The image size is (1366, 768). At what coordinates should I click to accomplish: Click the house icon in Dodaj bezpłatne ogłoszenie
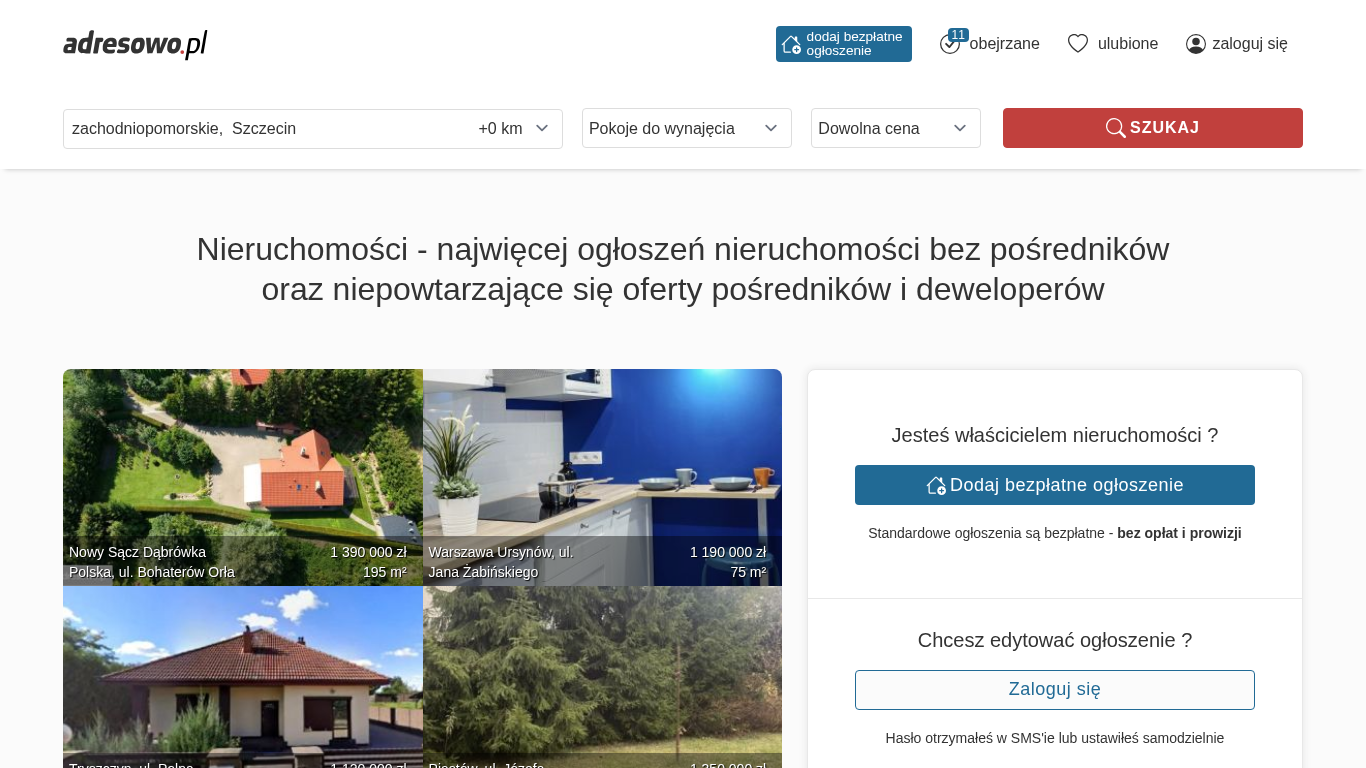[x=936, y=485]
